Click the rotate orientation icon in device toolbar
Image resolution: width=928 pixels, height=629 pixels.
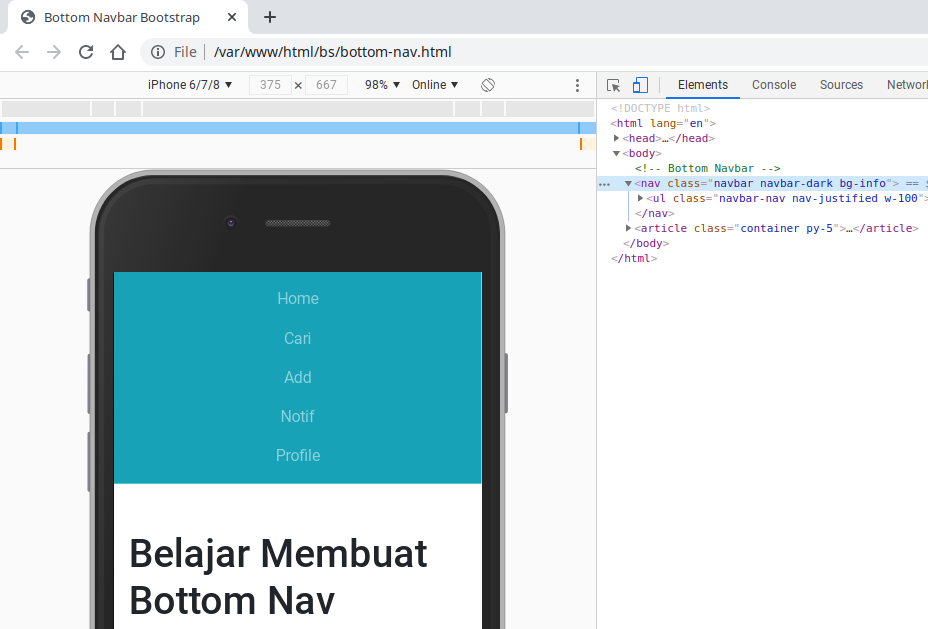(x=487, y=85)
